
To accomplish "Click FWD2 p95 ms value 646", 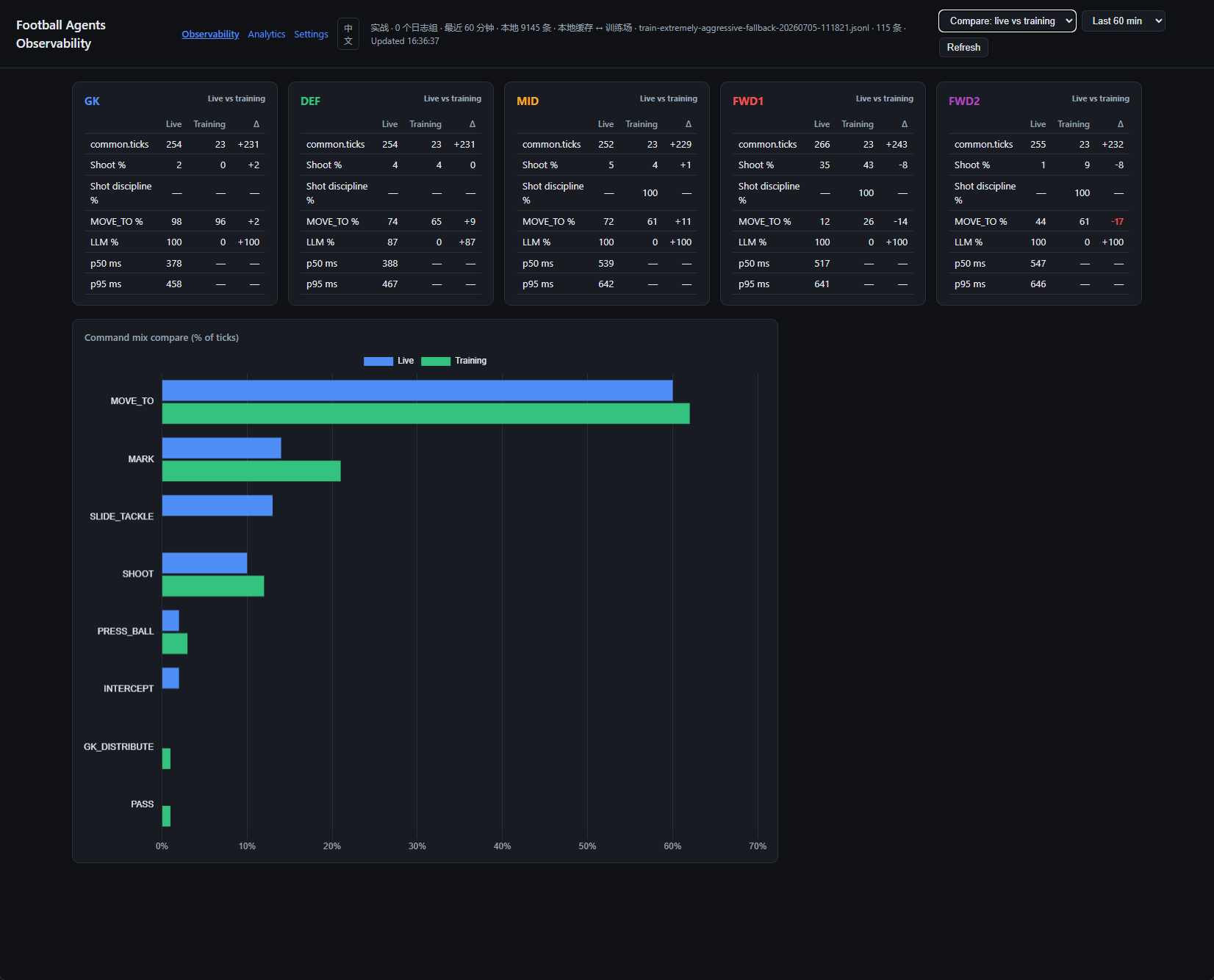I will point(1038,284).
